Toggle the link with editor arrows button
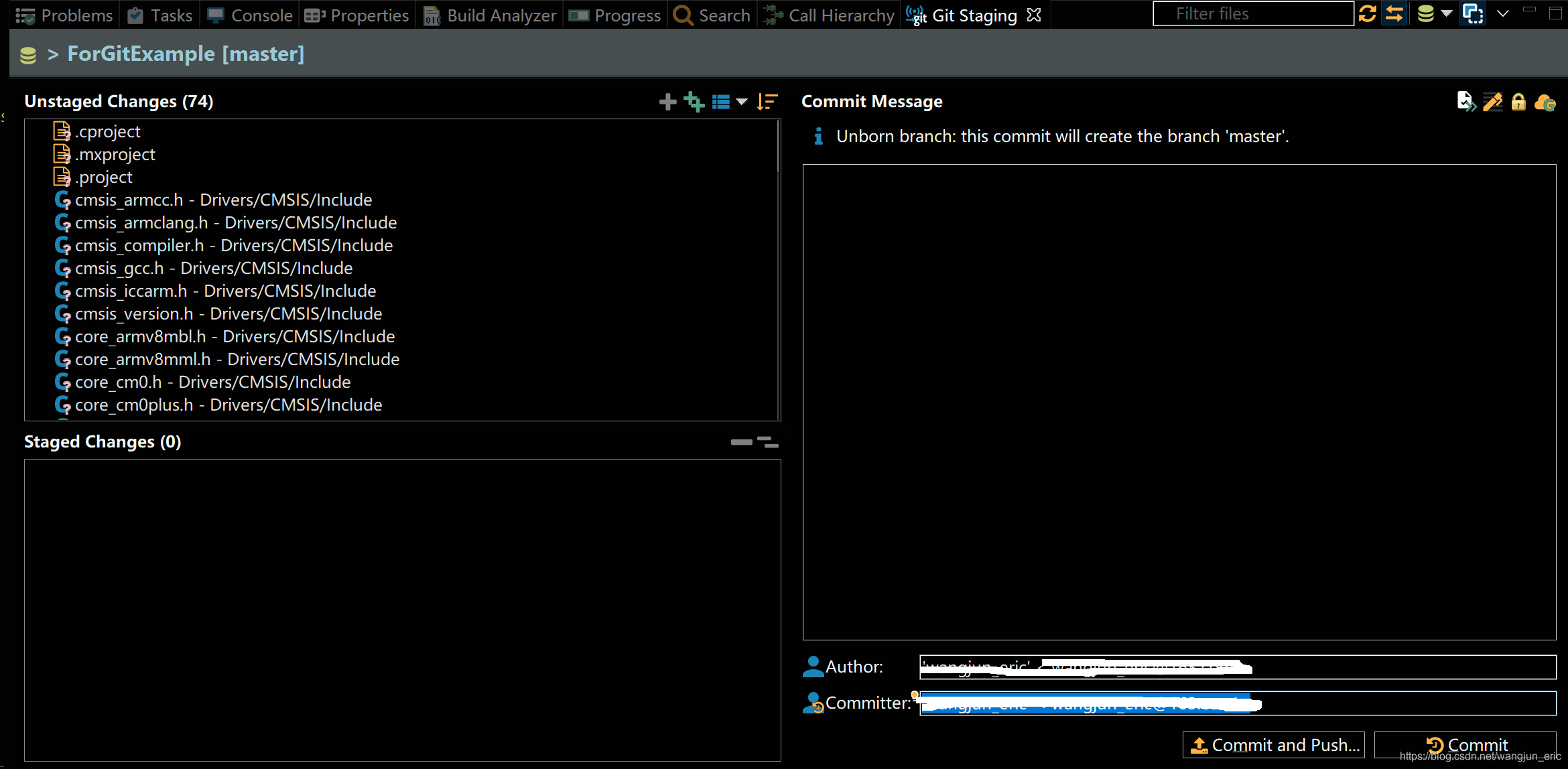This screenshot has width=1568, height=769. point(1395,14)
